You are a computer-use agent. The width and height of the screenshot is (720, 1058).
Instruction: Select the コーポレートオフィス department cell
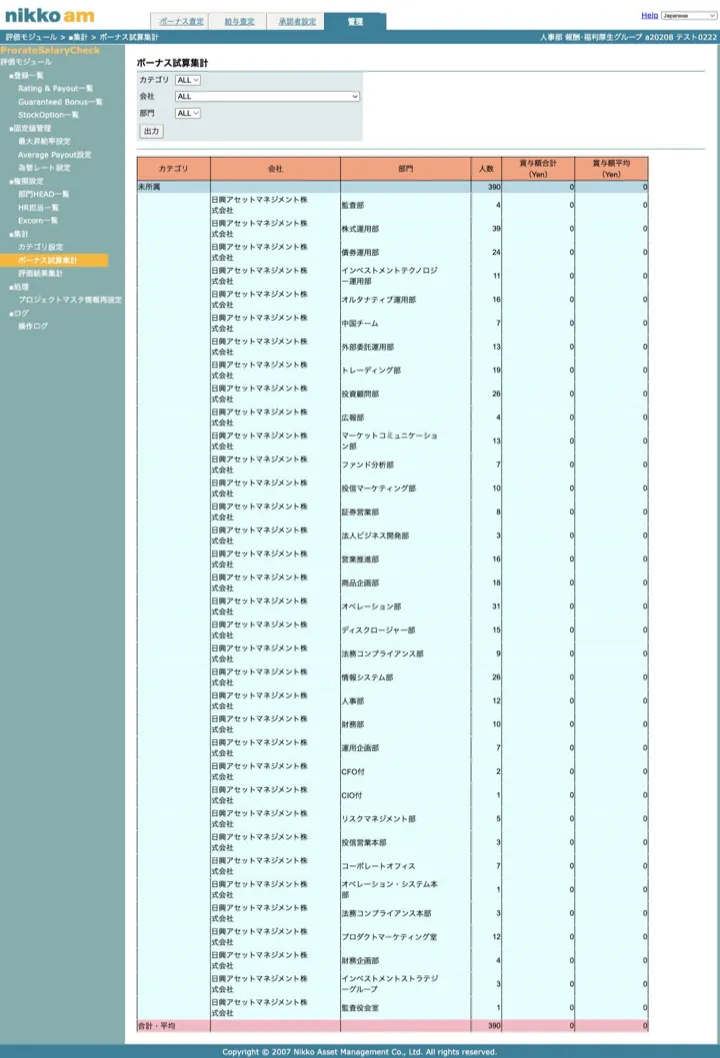[406, 866]
